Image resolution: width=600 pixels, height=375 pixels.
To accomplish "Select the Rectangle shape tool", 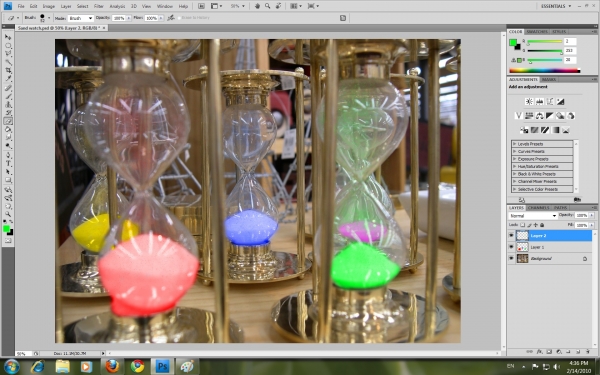I will click(8, 180).
